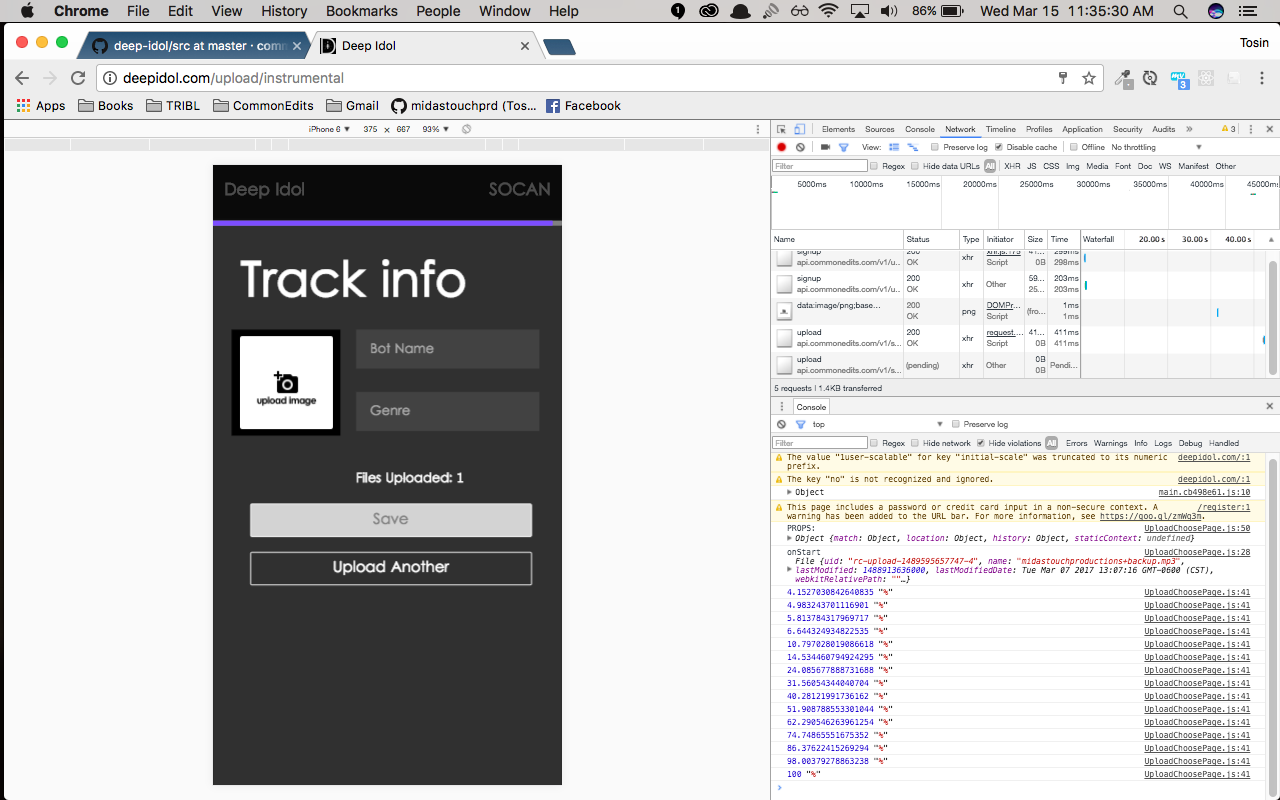Open the Facebook bookmark
This screenshot has height=800, width=1280.
(x=583, y=105)
